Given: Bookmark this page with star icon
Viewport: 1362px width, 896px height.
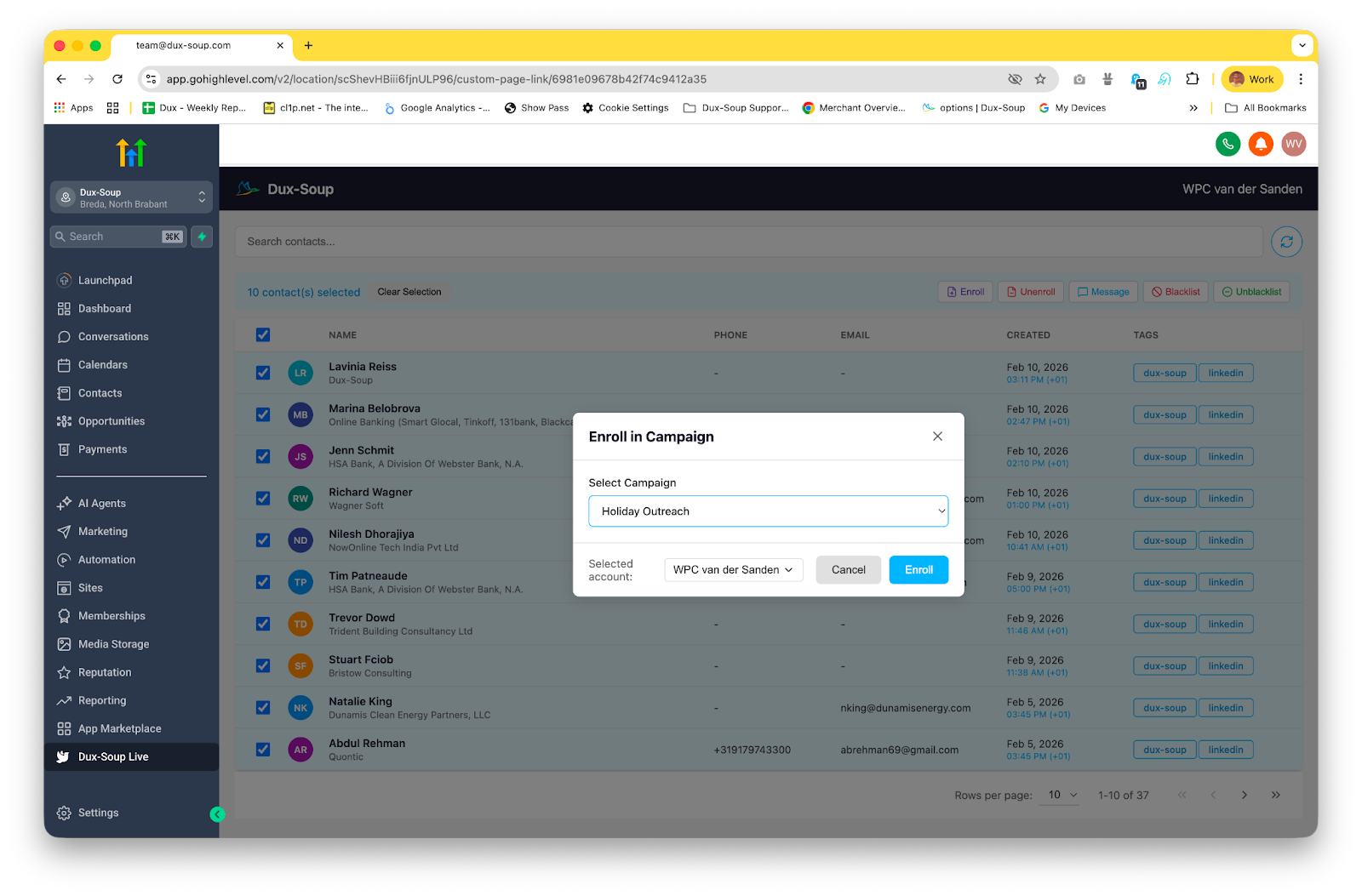Looking at the screenshot, I should coord(1040,79).
